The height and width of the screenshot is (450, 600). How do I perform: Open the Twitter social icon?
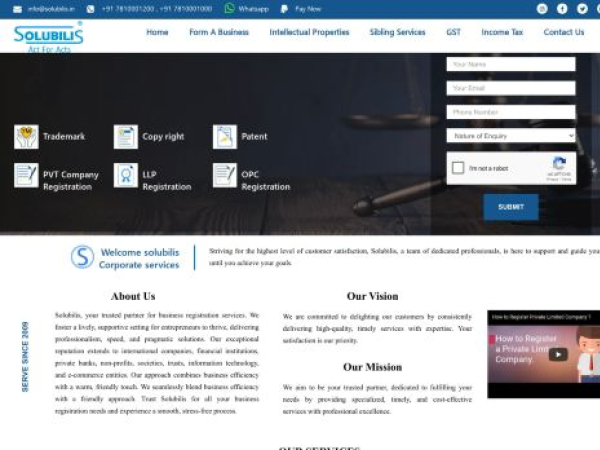point(582,8)
